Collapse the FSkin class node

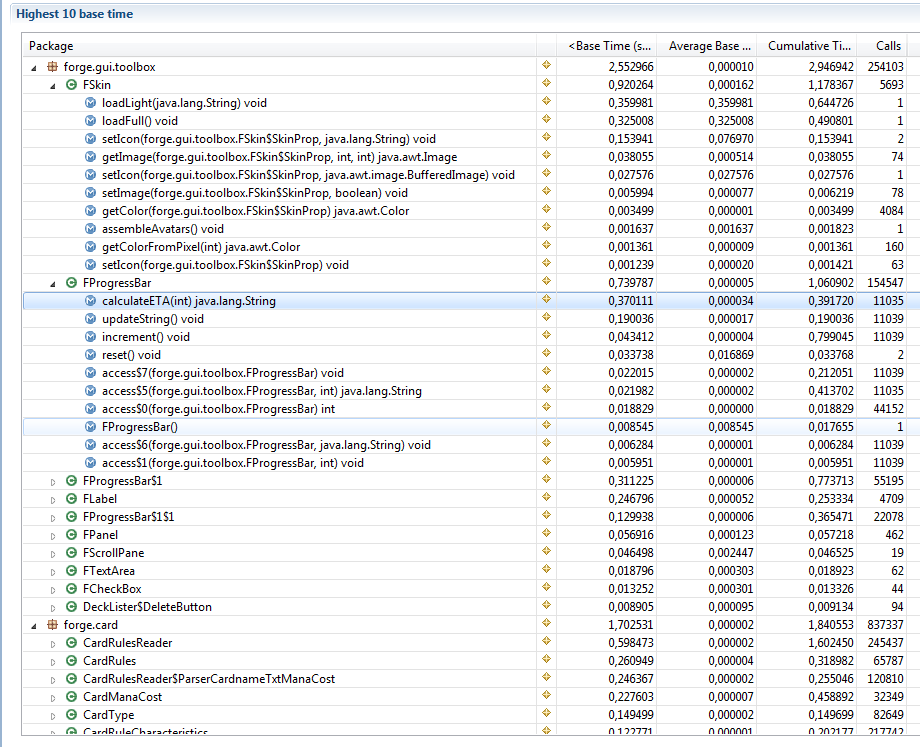pyautogui.click(x=53, y=85)
